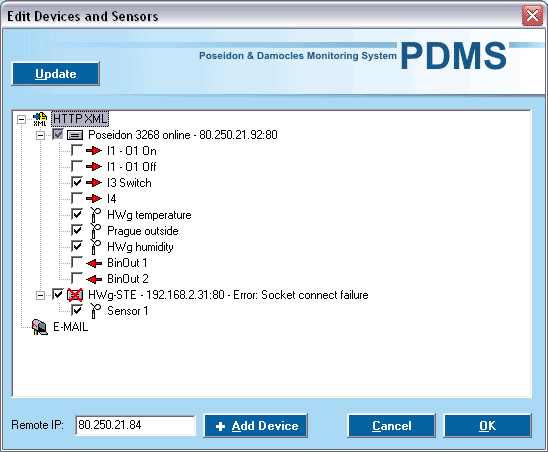Select the Sensor 1 label
548x452 pixels.
(128, 311)
